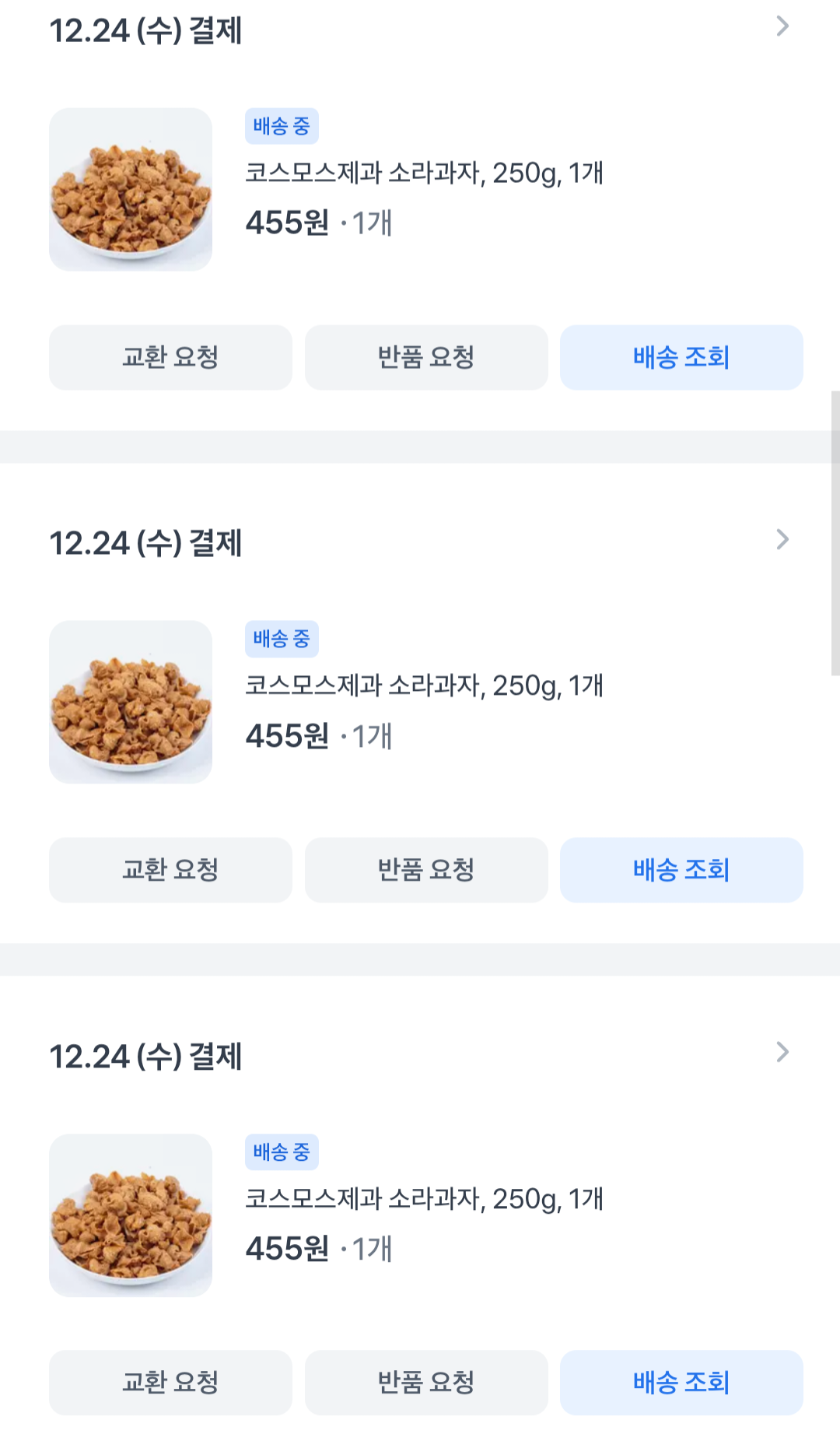The width and height of the screenshot is (840, 1441).
Task: Open 배송 조회 for the second order
Action: point(681,870)
